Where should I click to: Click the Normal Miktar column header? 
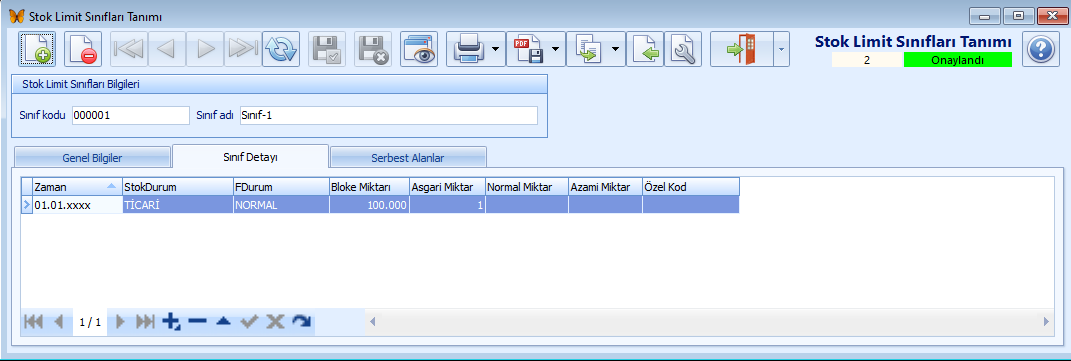click(527, 186)
